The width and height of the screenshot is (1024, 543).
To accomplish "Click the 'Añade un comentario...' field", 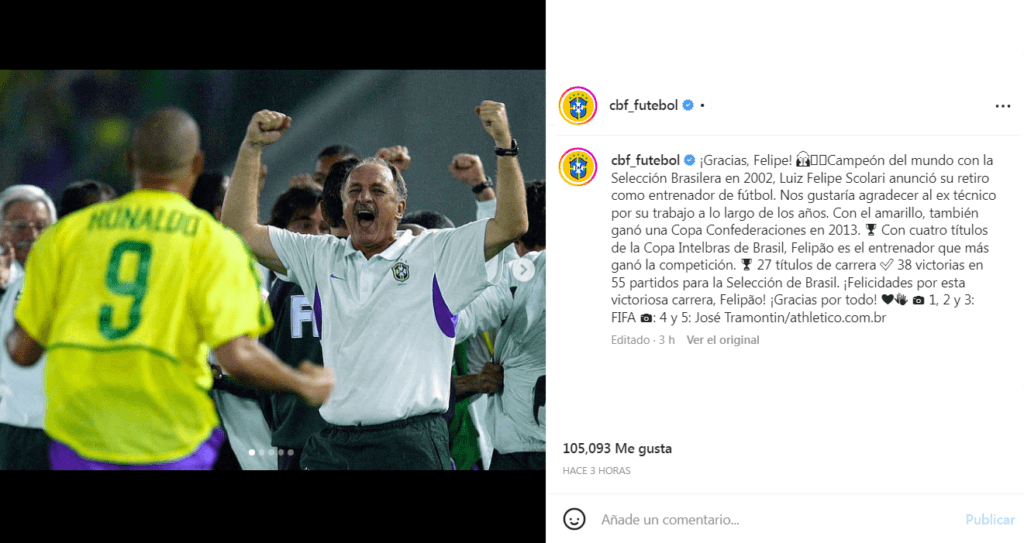I will coord(777,519).
